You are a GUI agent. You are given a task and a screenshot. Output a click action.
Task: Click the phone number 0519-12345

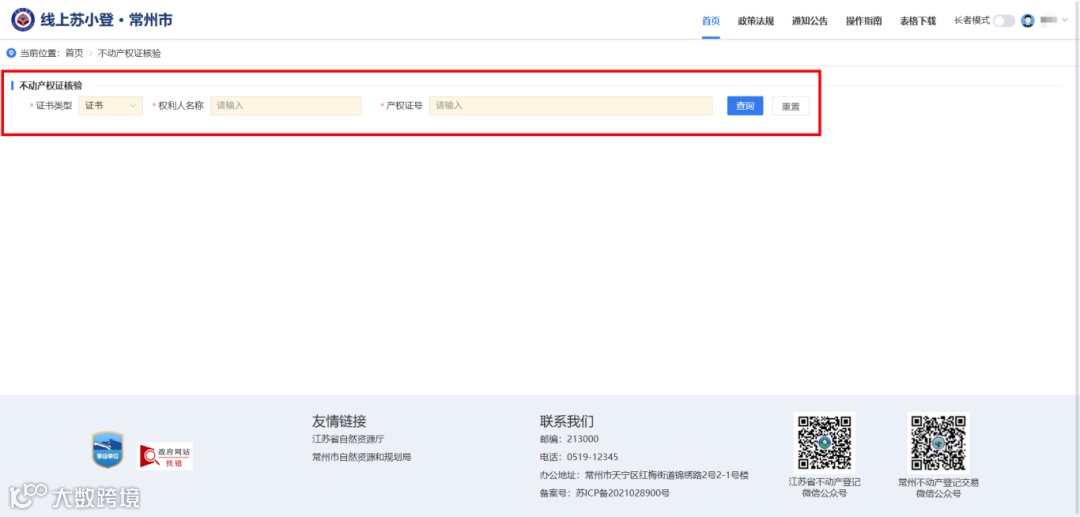click(x=592, y=456)
